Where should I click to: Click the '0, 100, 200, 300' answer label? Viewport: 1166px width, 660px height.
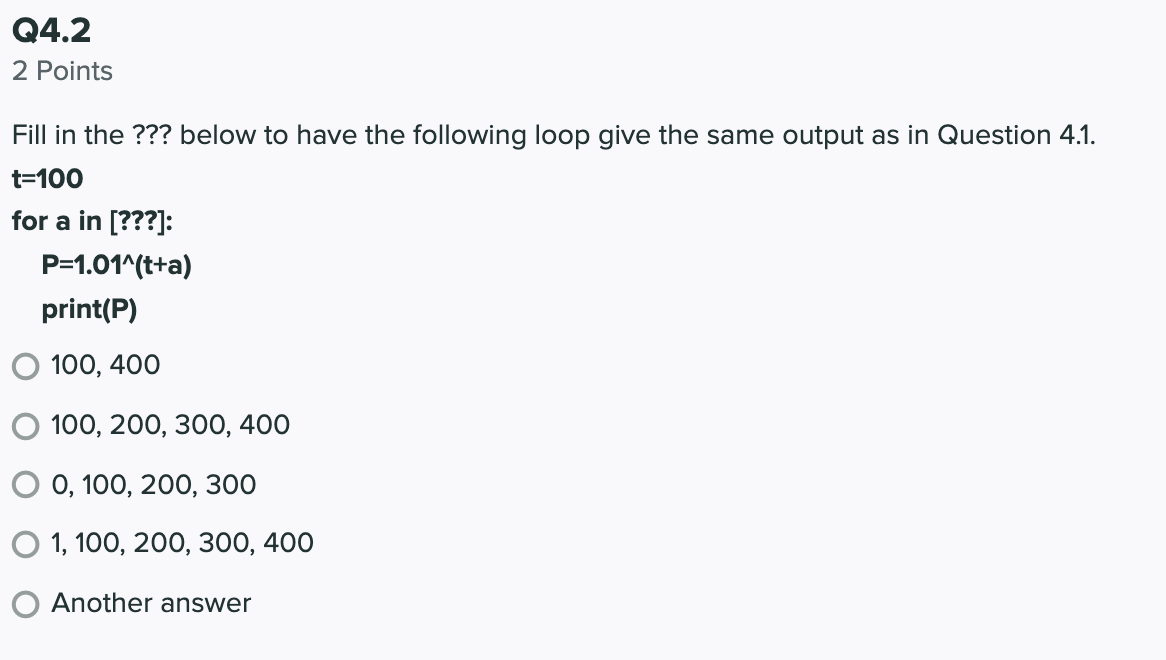click(x=154, y=485)
